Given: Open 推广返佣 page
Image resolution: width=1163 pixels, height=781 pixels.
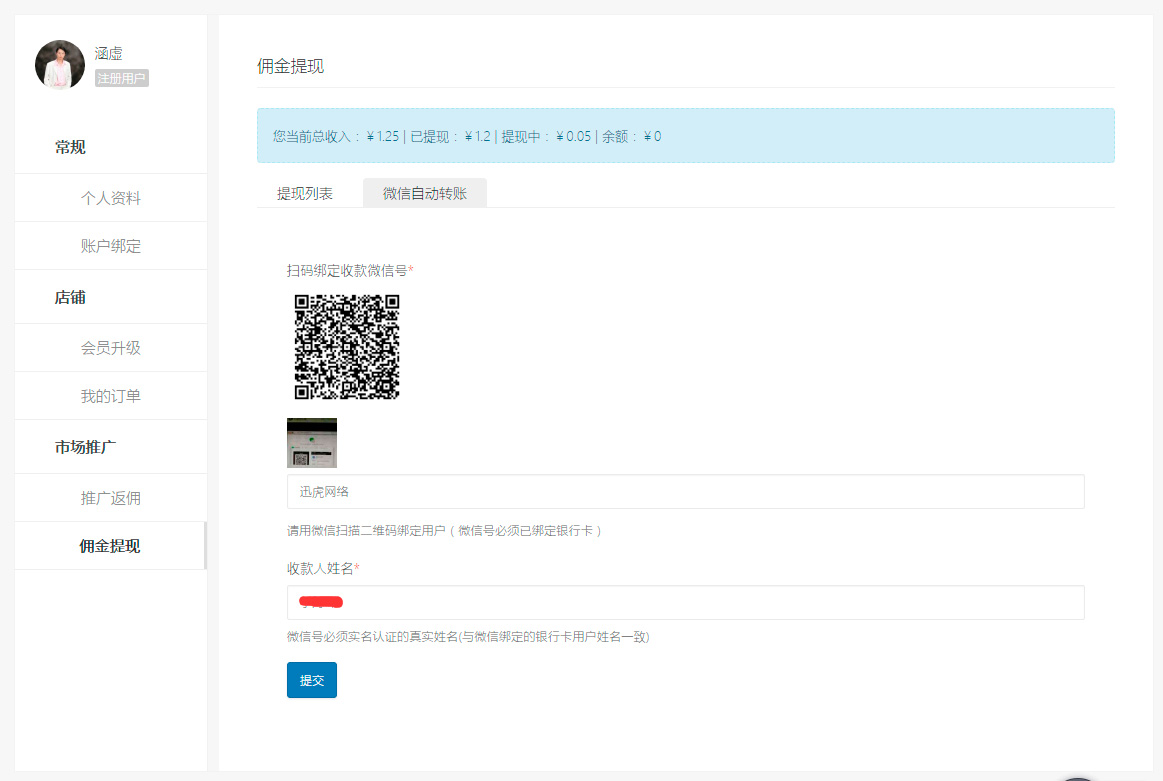Looking at the screenshot, I should click(x=111, y=498).
